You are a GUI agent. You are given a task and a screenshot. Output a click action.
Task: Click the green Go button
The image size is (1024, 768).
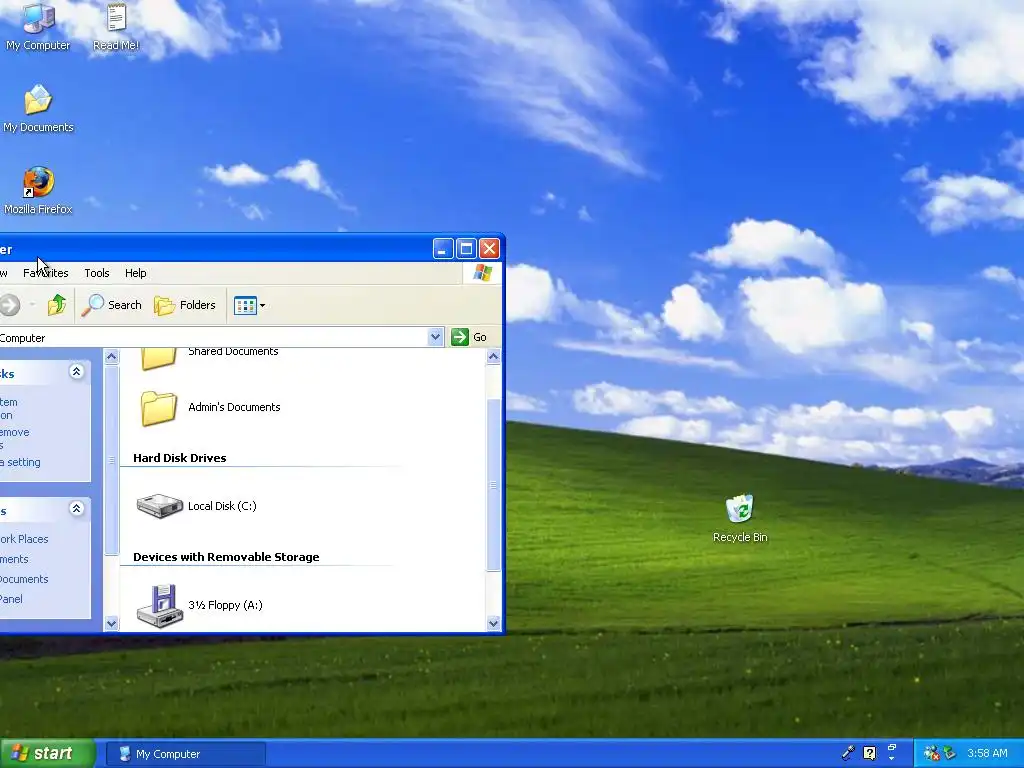pos(469,337)
